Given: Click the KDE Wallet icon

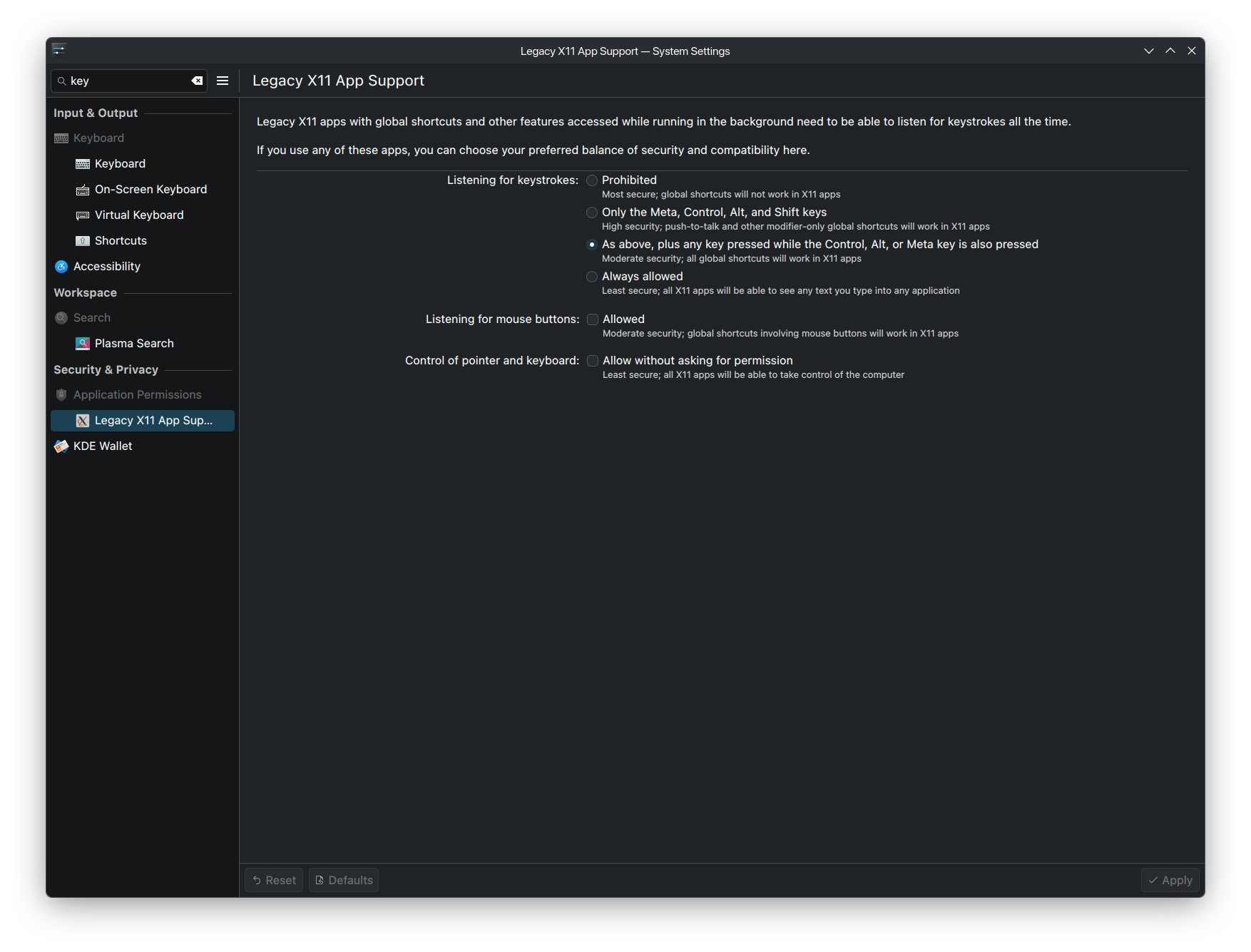Looking at the screenshot, I should [x=61, y=446].
